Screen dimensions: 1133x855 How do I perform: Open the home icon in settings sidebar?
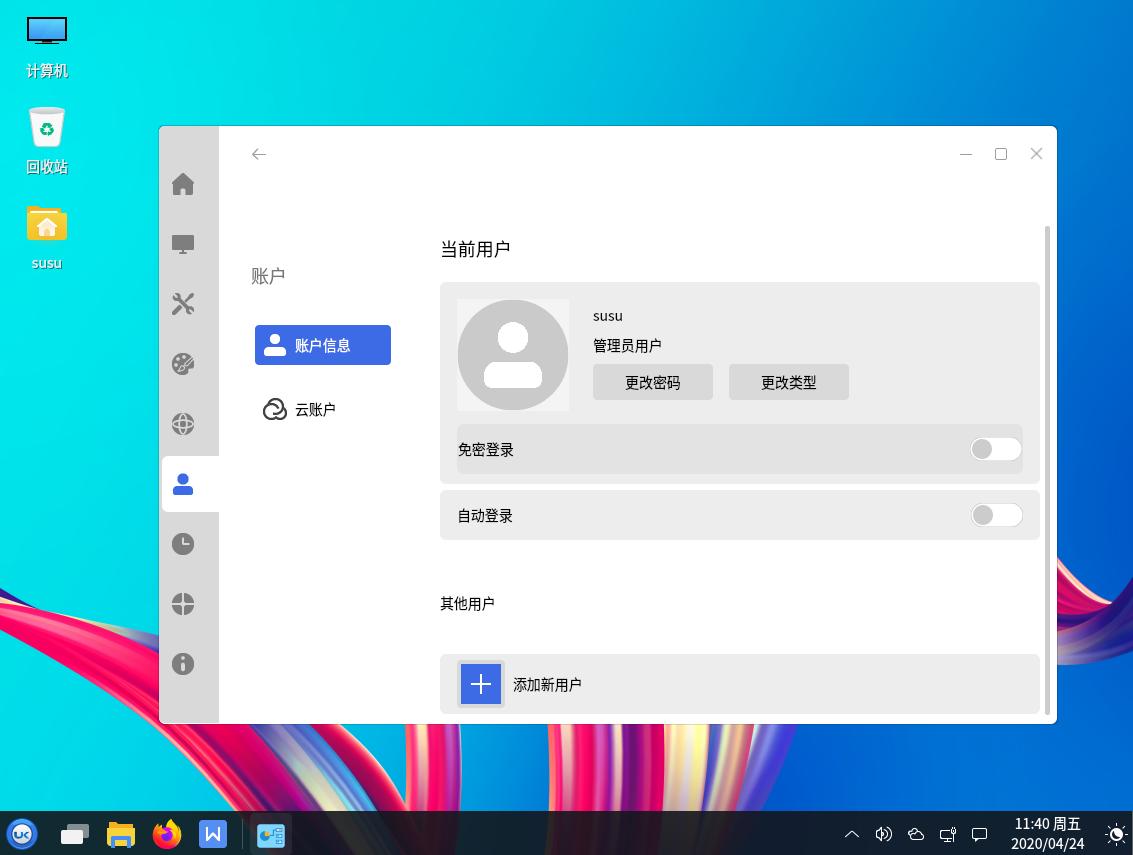[x=183, y=185]
